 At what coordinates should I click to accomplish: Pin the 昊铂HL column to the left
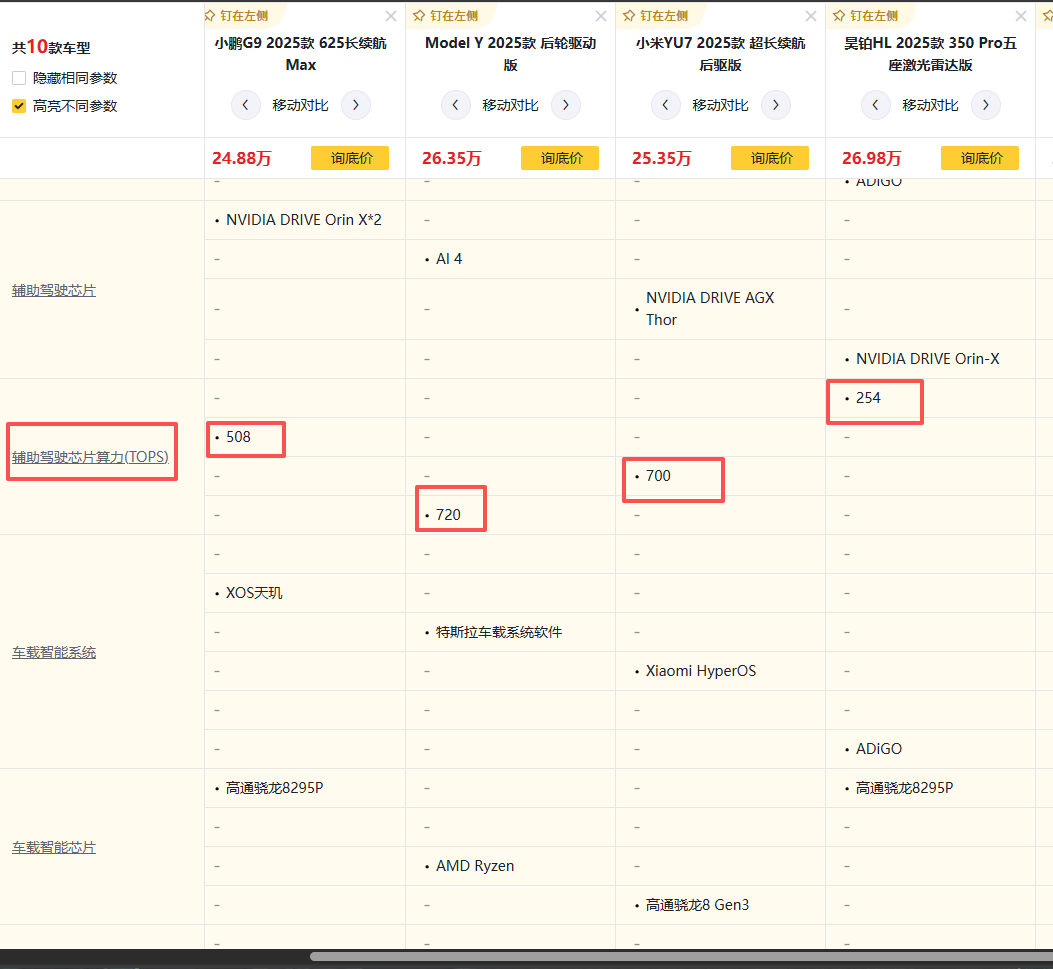[x=866, y=15]
